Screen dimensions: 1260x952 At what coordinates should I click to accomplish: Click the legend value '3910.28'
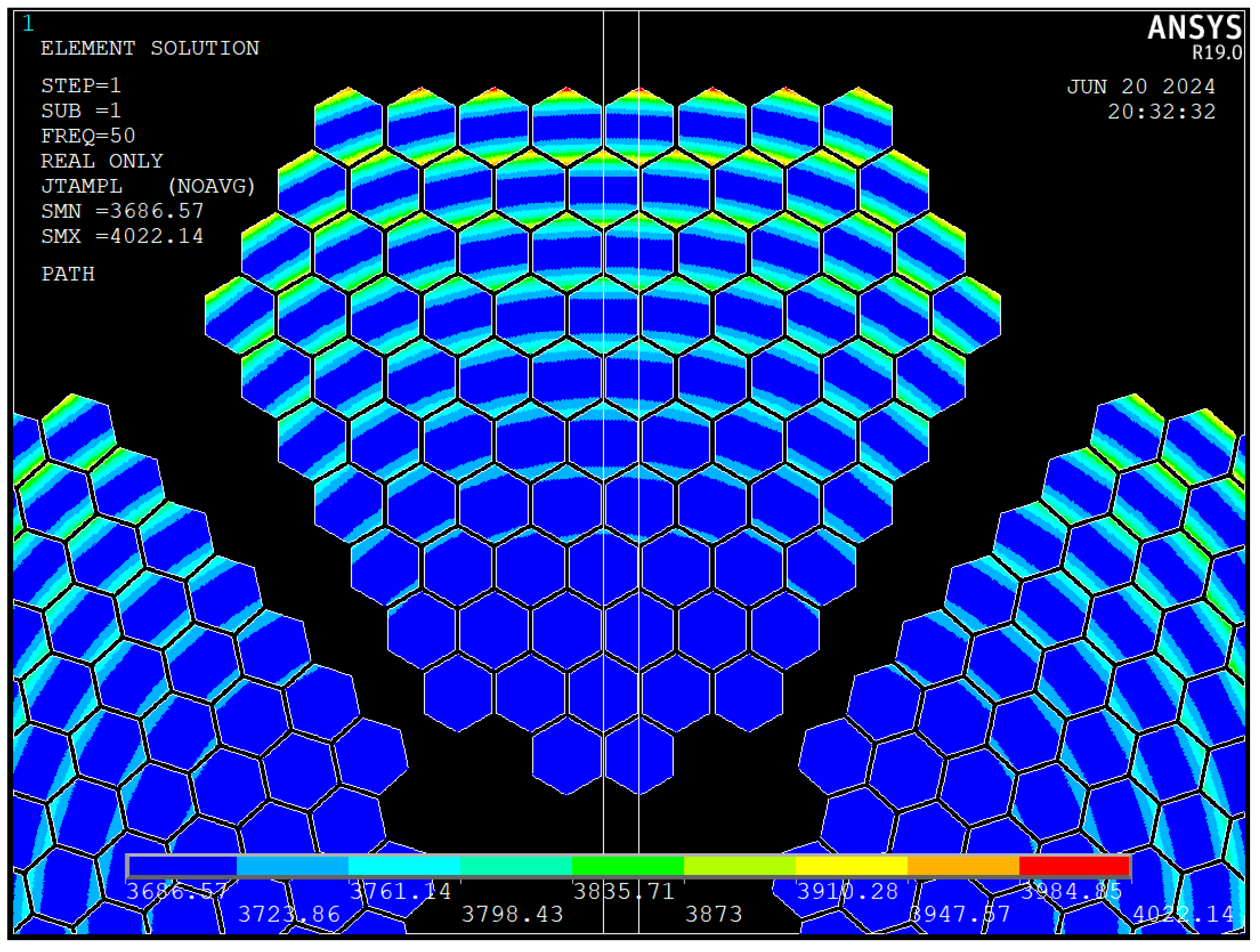(848, 891)
